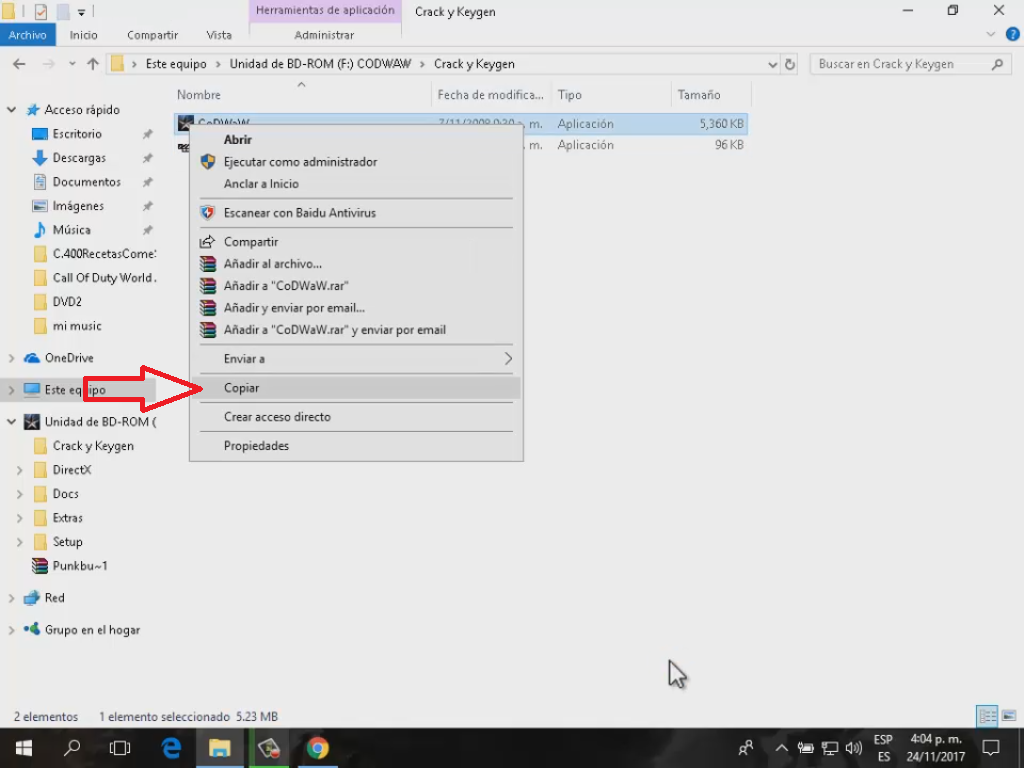The width and height of the screenshot is (1024, 768).
Task: Open the DVD2 folder in sidebar
Action: [x=67, y=302]
